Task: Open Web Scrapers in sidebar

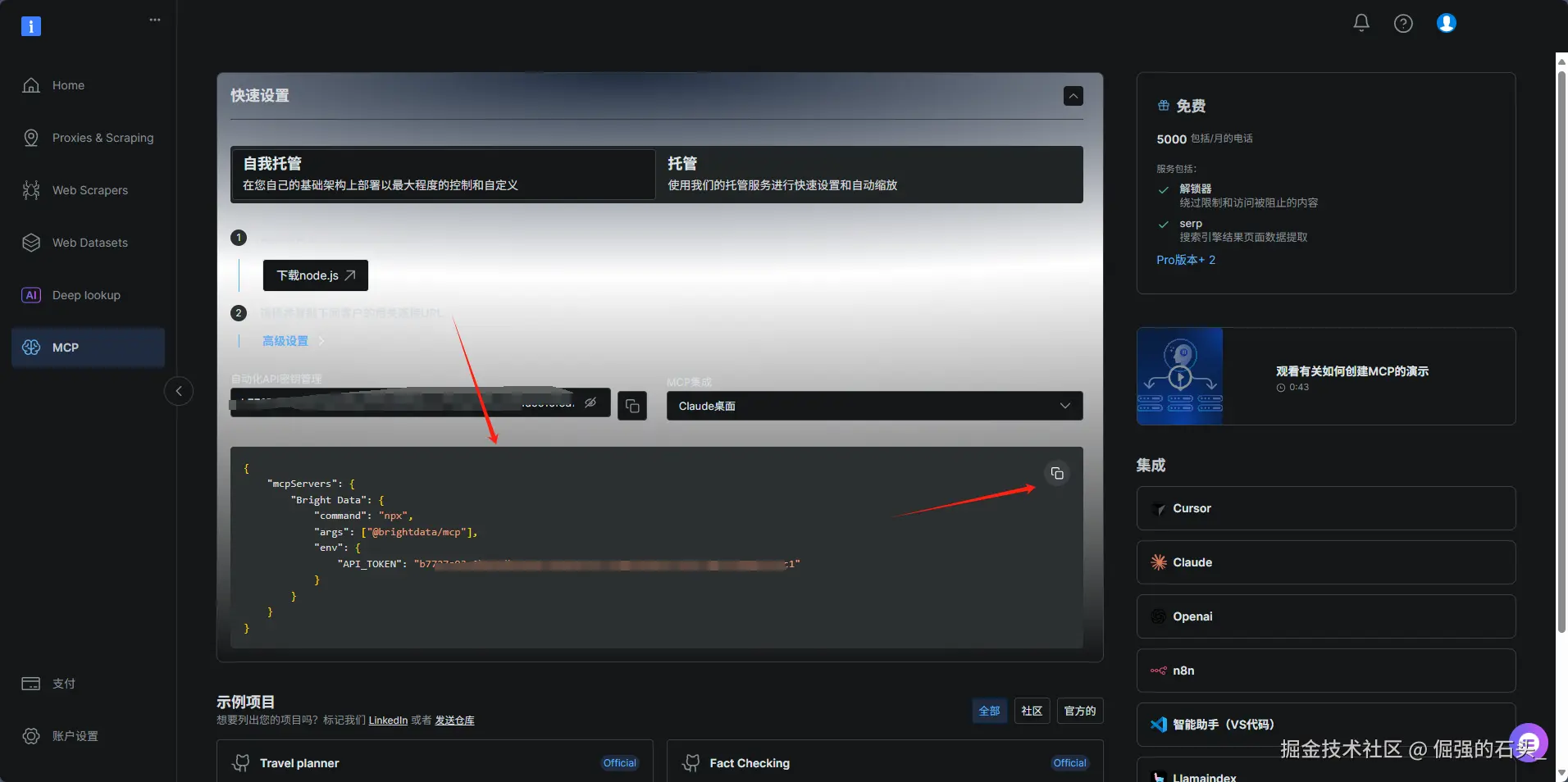Action: tap(89, 190)
